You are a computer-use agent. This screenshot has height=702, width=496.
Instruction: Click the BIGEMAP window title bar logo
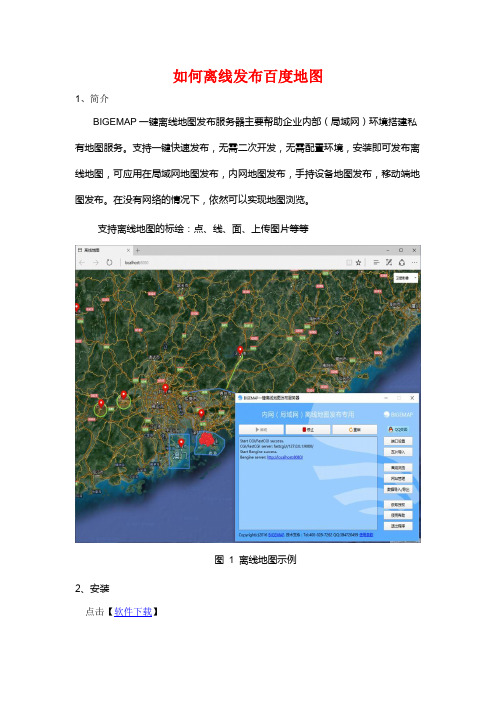[x=240, y=398]
